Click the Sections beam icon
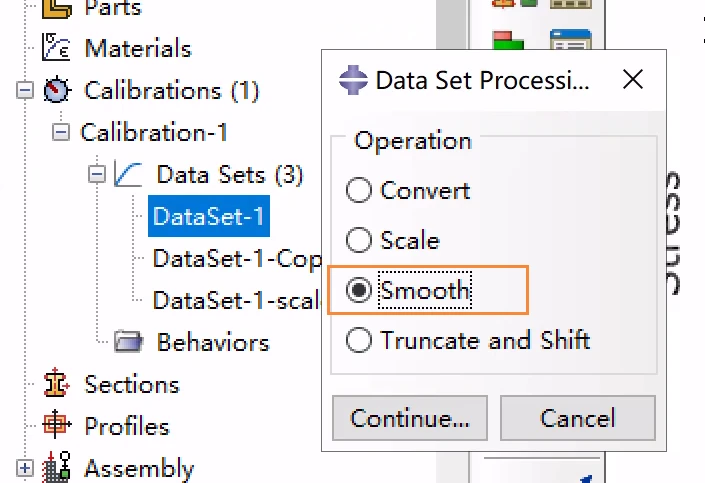The image size is (705, 483). click(x=56, y=383)
